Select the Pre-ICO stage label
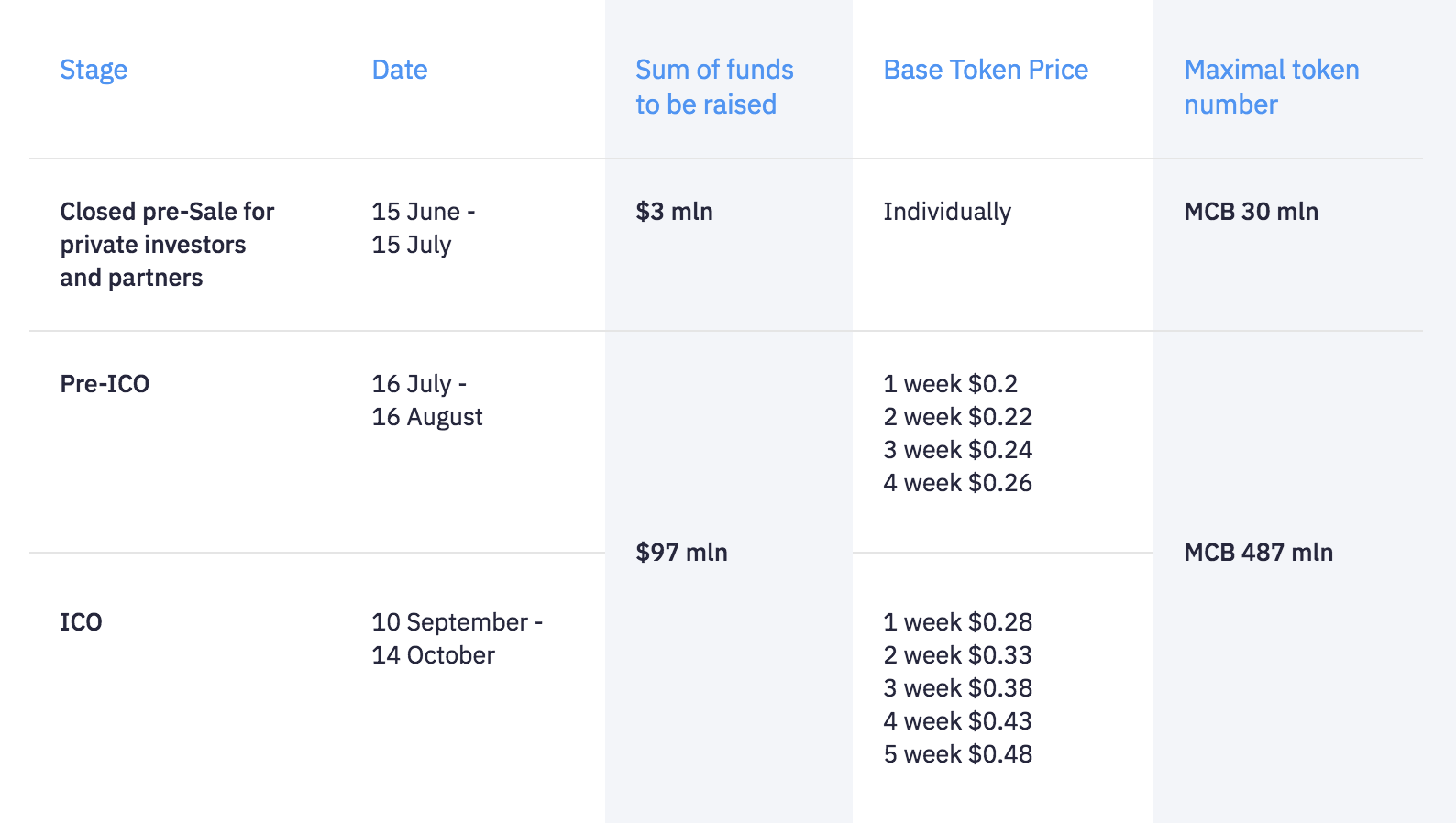Image resolution: width=1456 pixels, height=823 pixels. (105, 384)
